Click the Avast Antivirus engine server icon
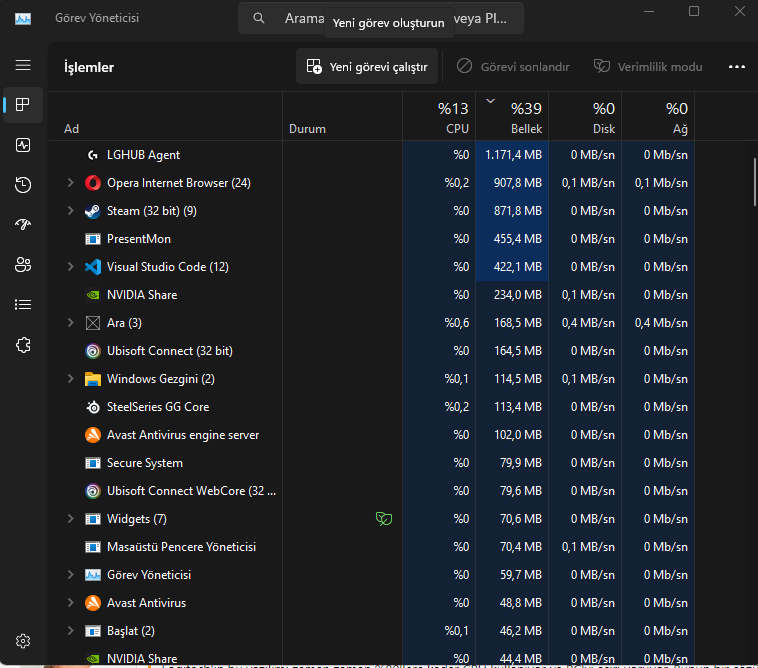 click(92, 435)
